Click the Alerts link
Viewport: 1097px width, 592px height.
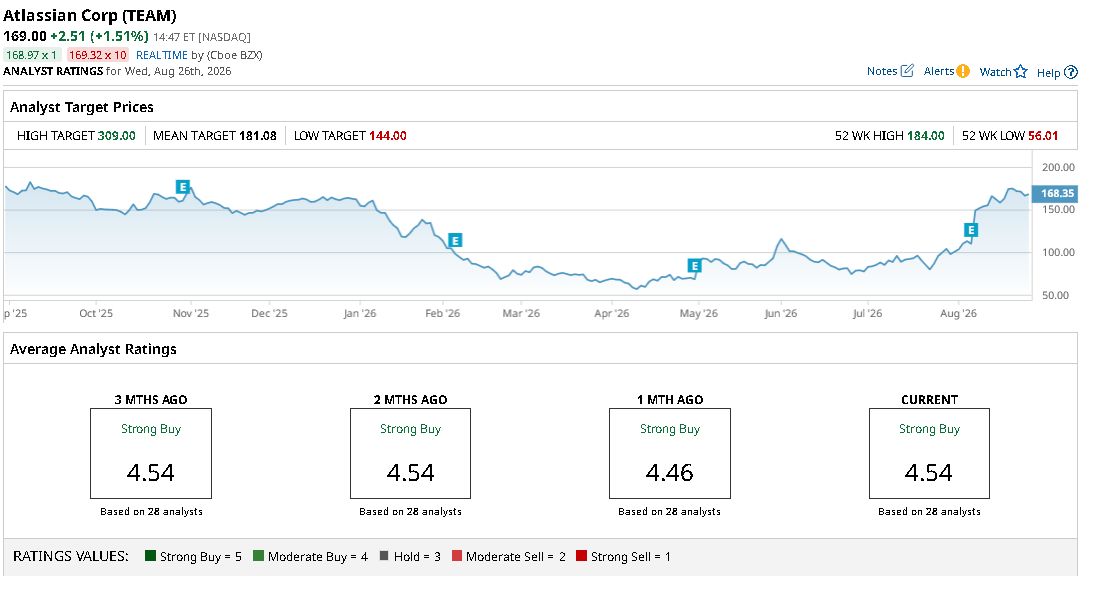pyautogui.click(x=938, y=71)
